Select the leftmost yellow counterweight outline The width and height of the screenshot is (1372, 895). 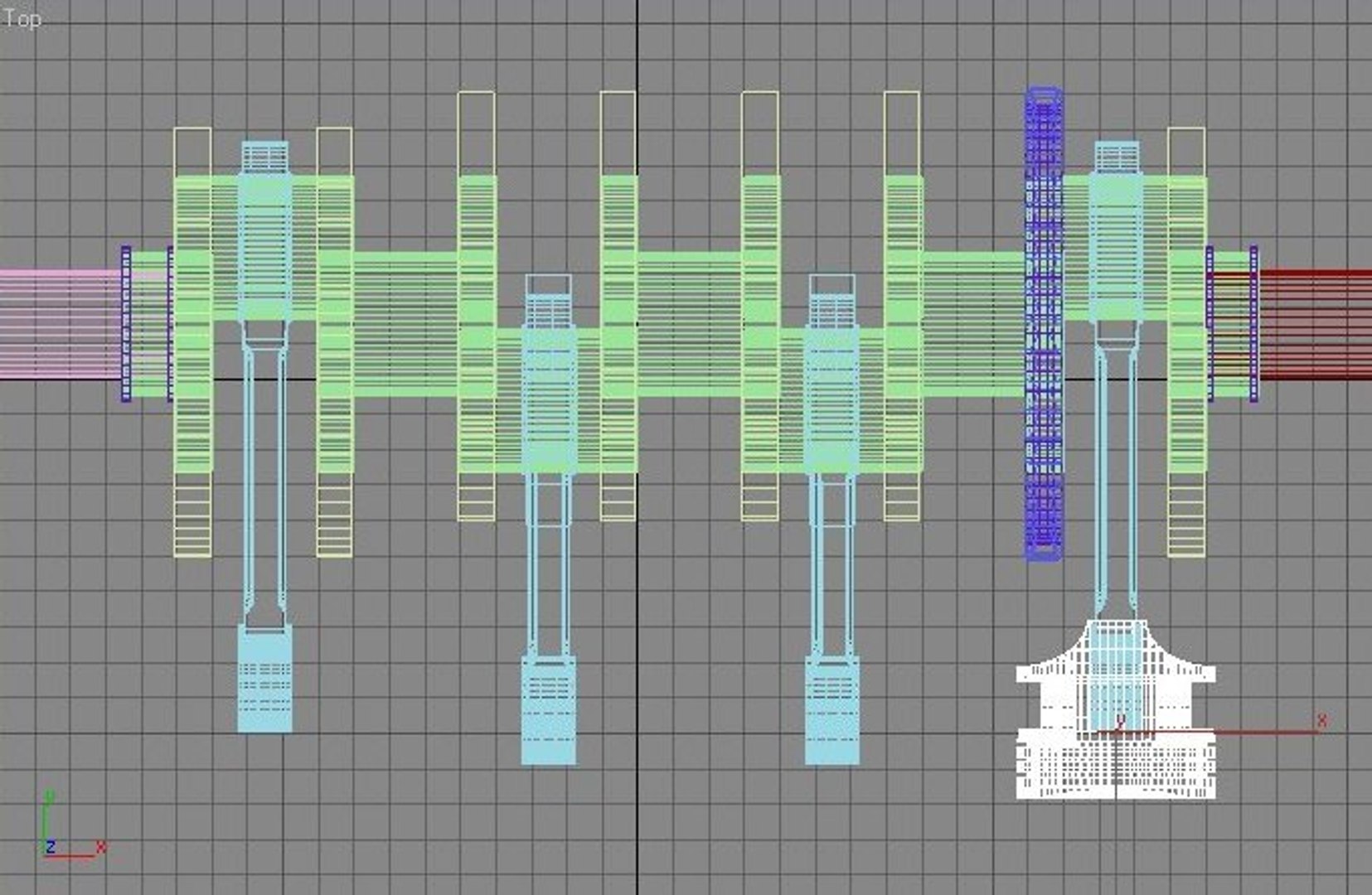tap(192, 342)
